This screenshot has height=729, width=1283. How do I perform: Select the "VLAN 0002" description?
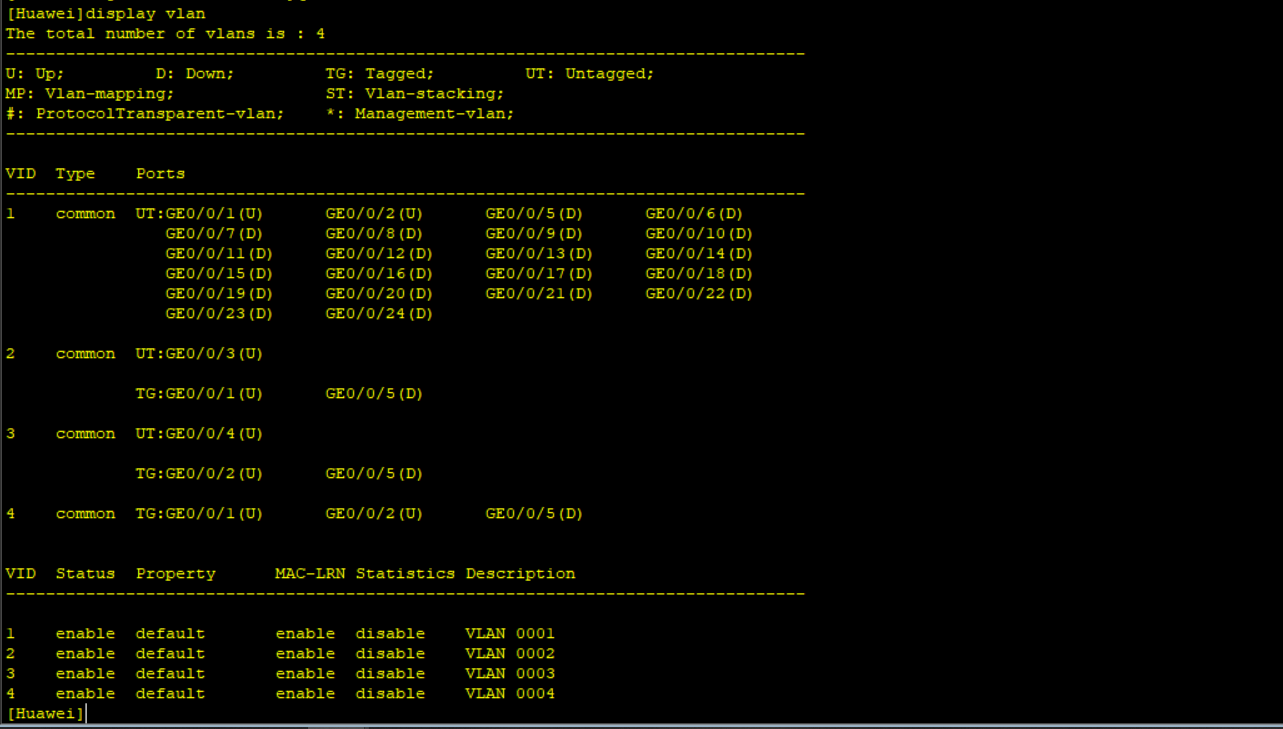[x=510, y=653]
